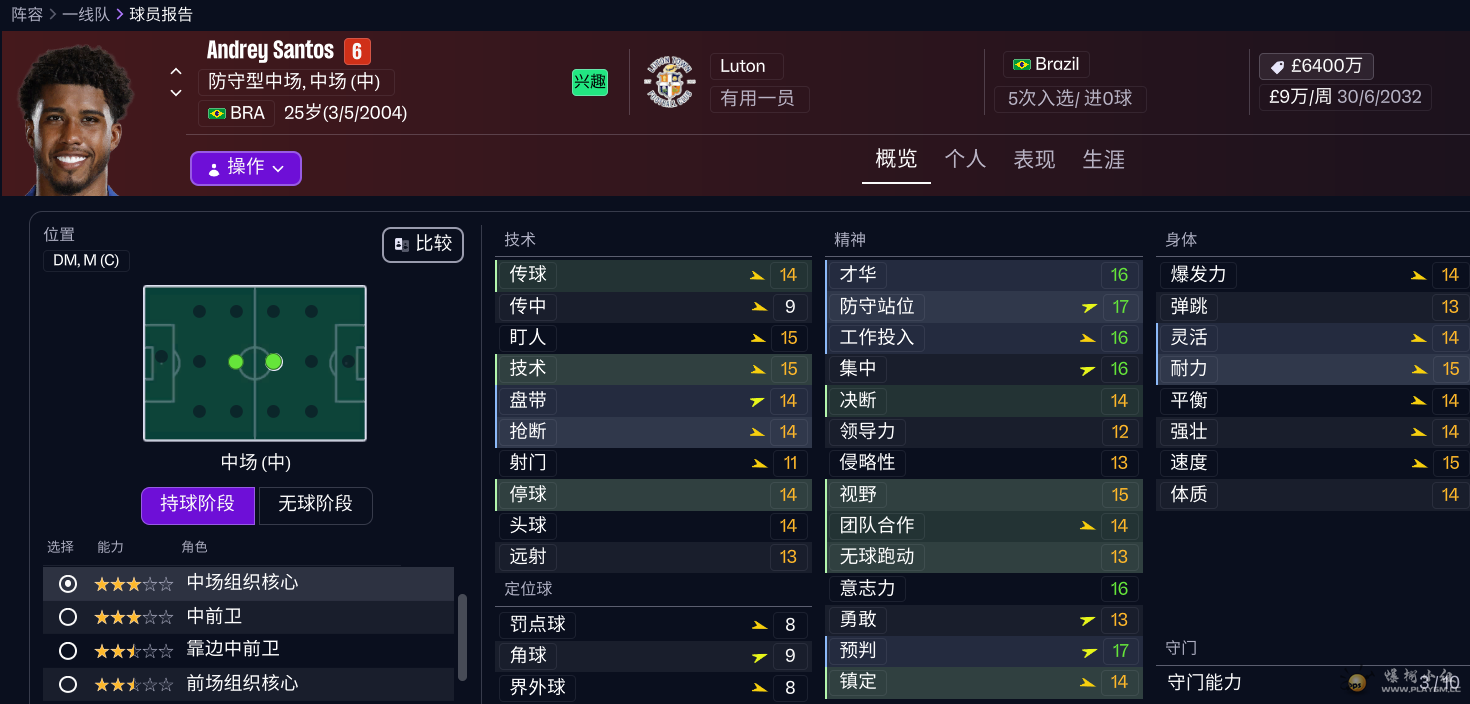Viewport: 1470px width, 704px height.
Task: Click the Luton club badge
Action: point(670,82)
